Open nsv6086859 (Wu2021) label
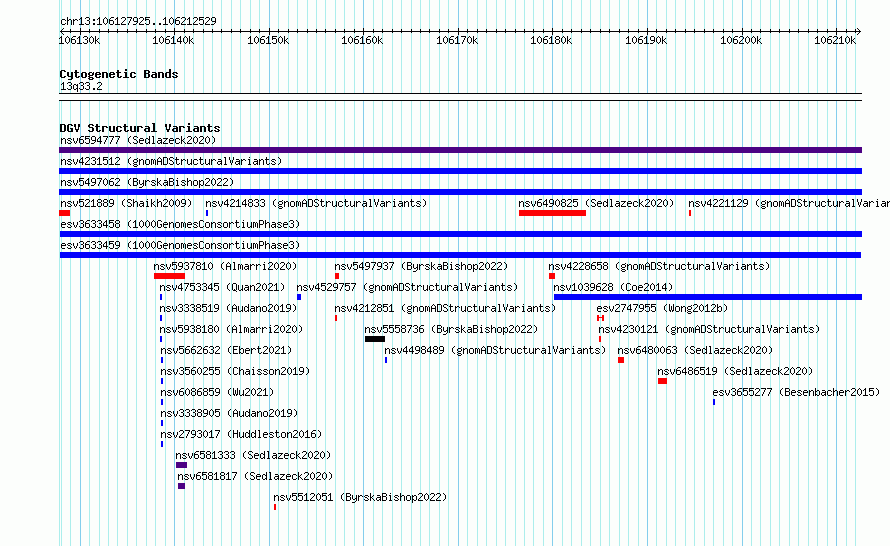 (217, 392)
